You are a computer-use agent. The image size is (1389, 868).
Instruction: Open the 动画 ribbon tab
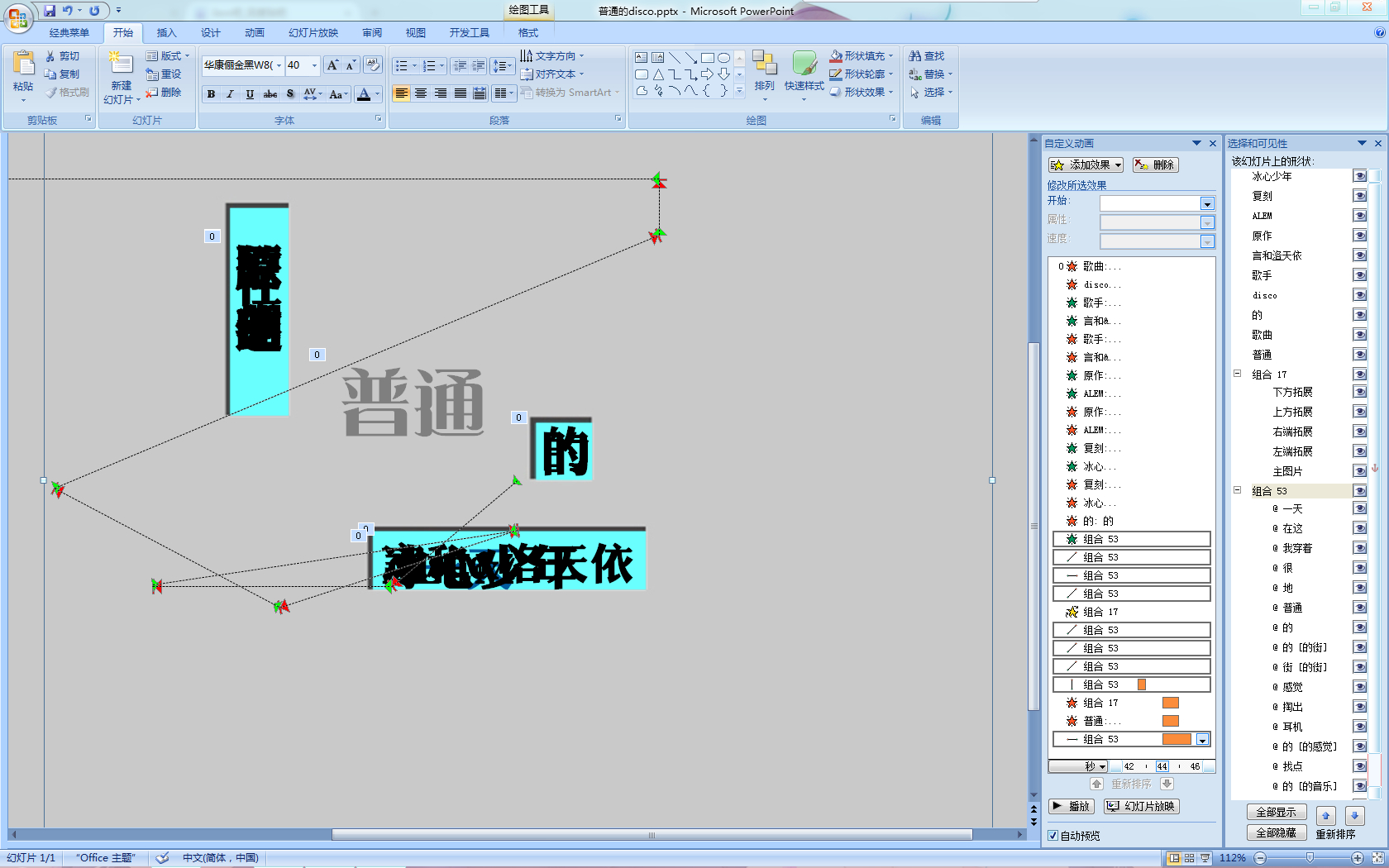click(x=255, y=33)
